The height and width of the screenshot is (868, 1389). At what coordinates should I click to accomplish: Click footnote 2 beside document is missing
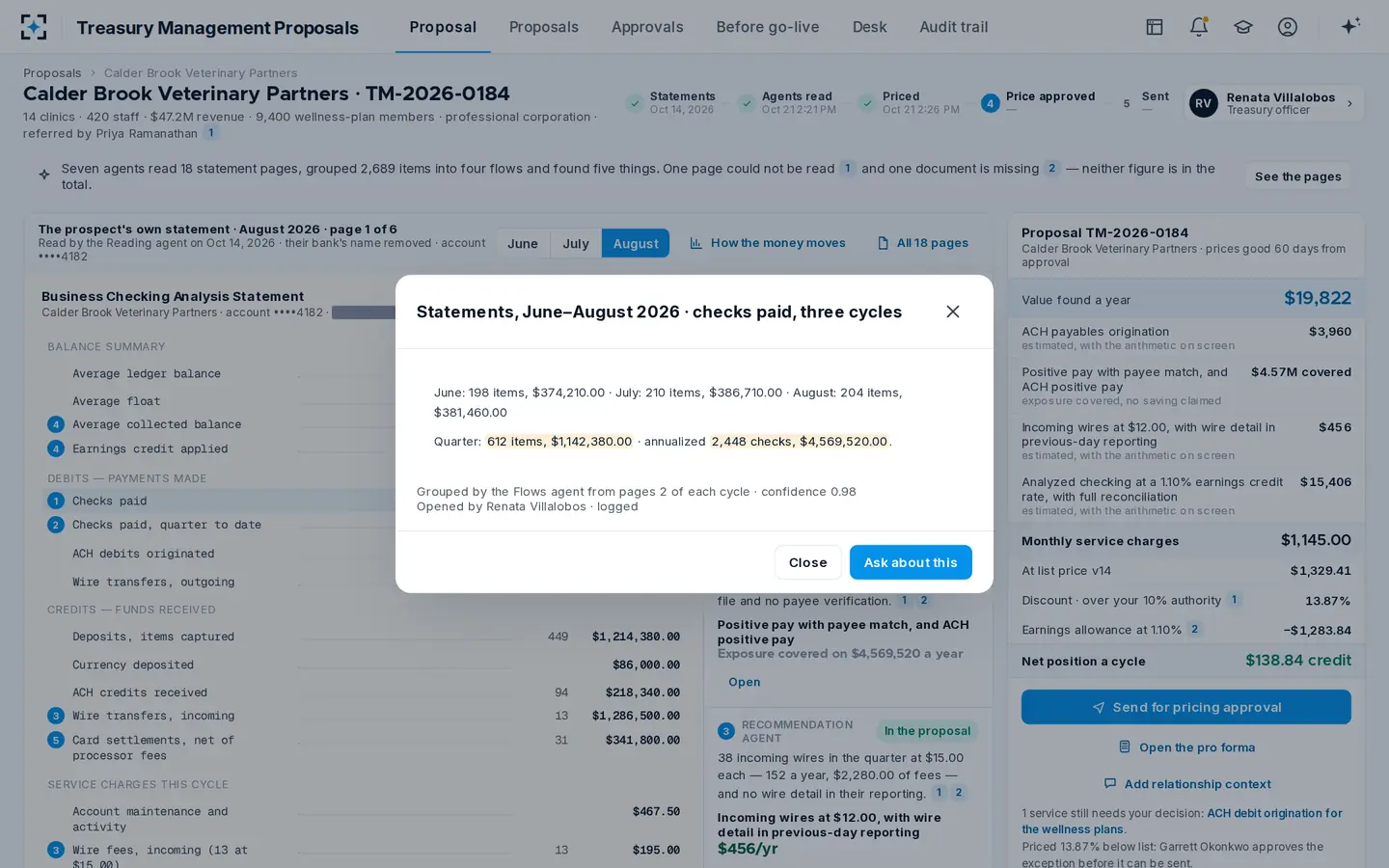[x=1051, y=168]
